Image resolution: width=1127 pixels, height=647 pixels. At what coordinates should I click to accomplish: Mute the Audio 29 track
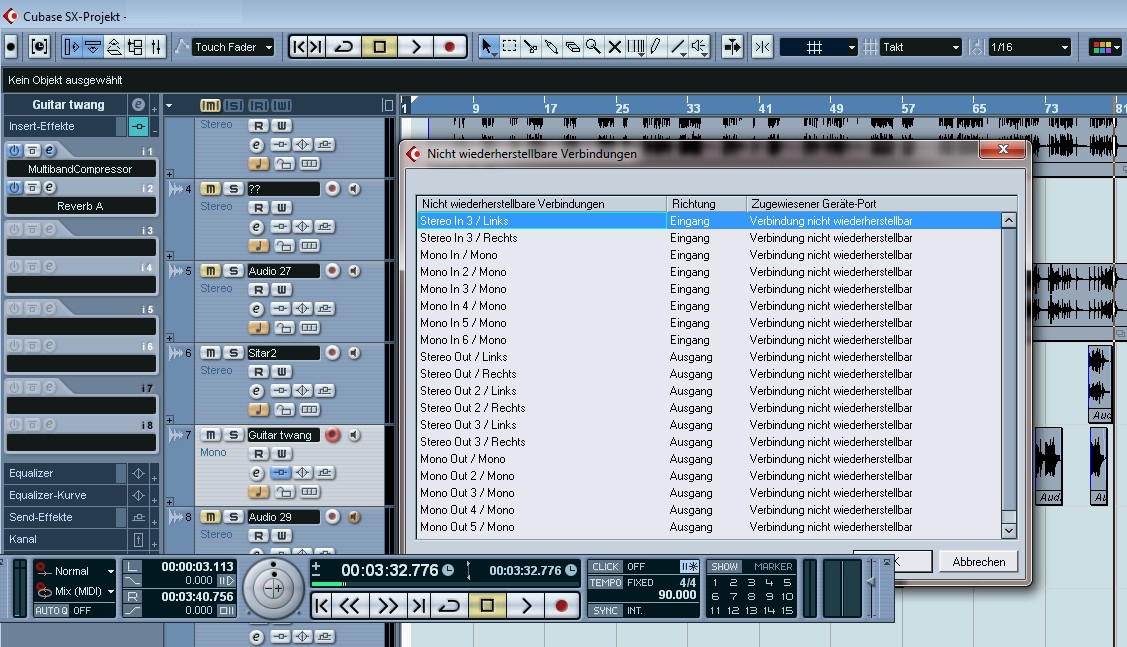coord(210,517)
